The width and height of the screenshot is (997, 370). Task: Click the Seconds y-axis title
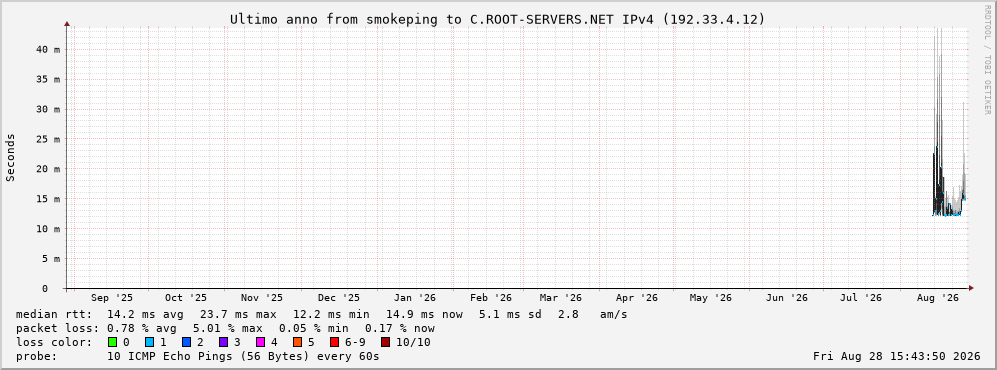point(10,157)
